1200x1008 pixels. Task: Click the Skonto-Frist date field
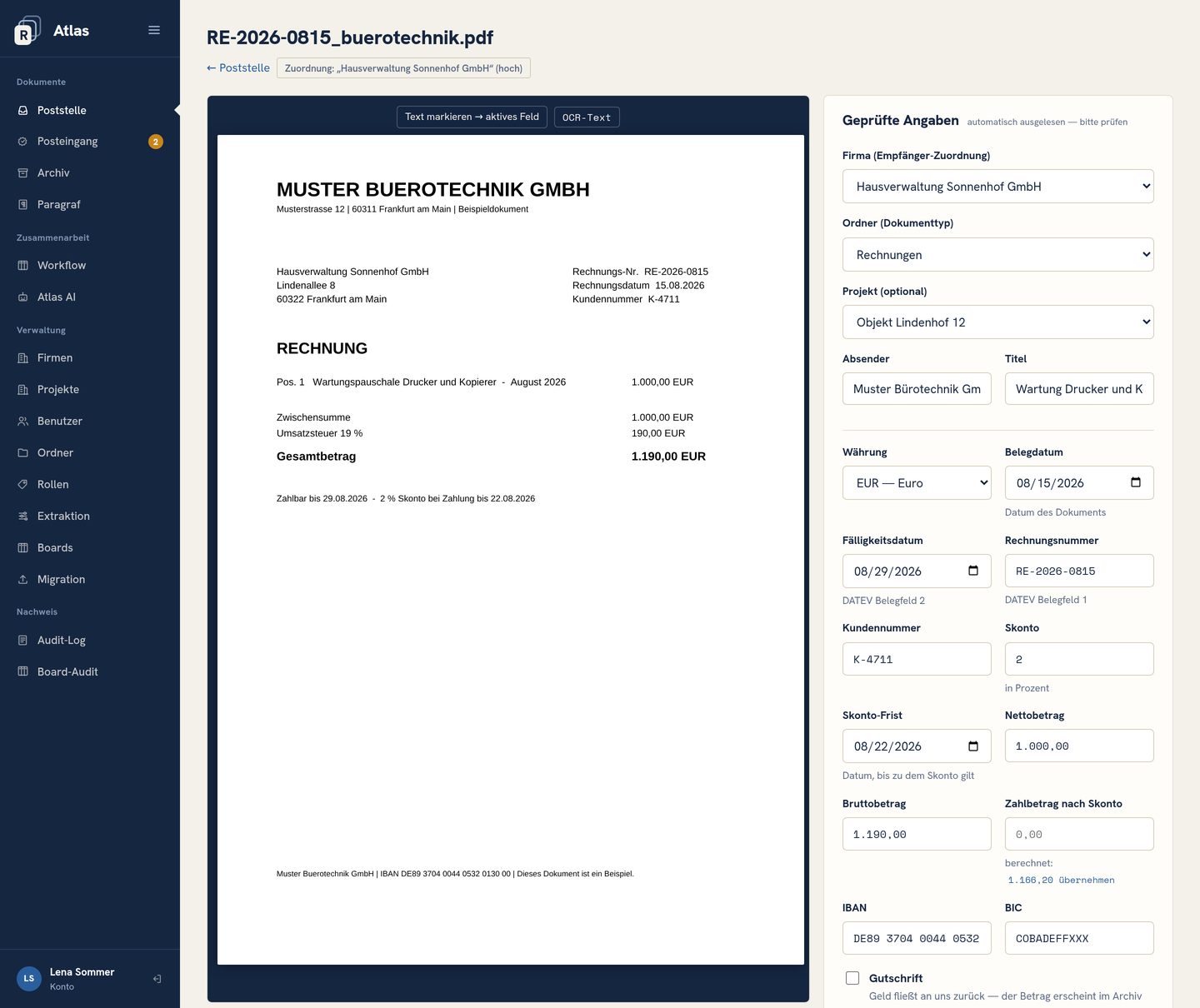point(917,746)
